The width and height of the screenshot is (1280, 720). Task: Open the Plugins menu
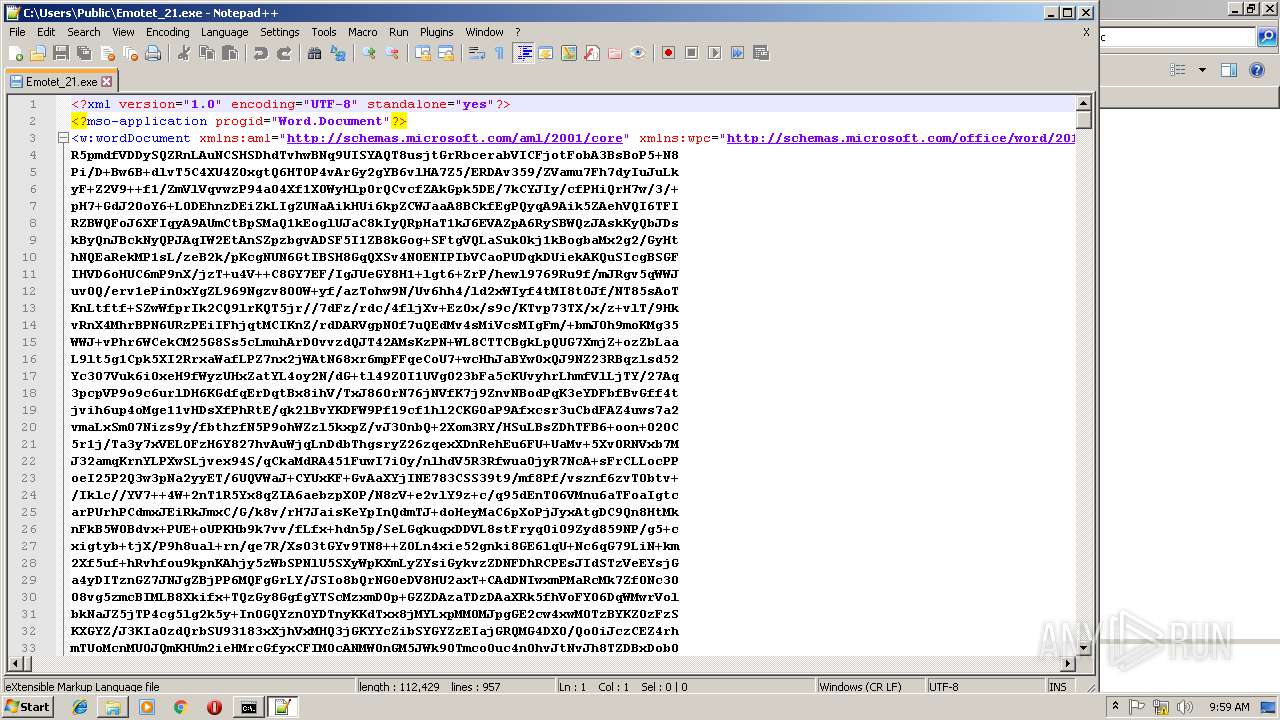pyautogui.click(x=436, y=32)
